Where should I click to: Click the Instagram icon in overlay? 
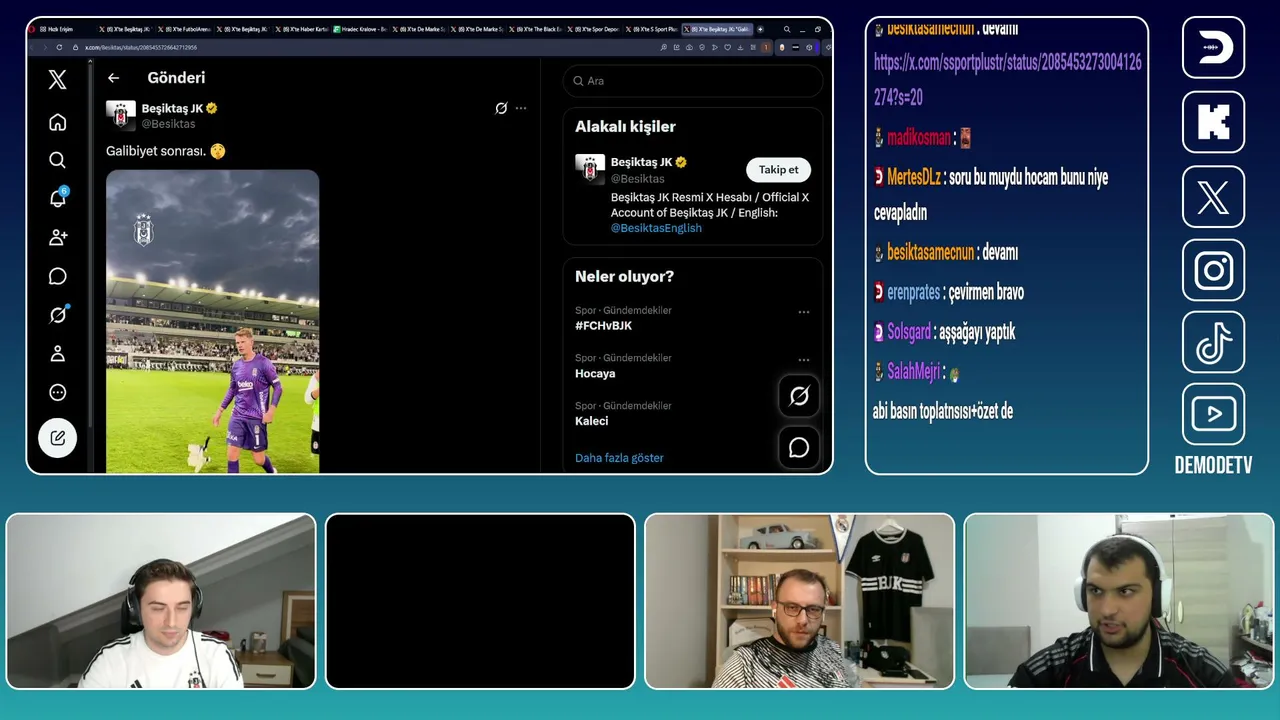coord(1213,270)
